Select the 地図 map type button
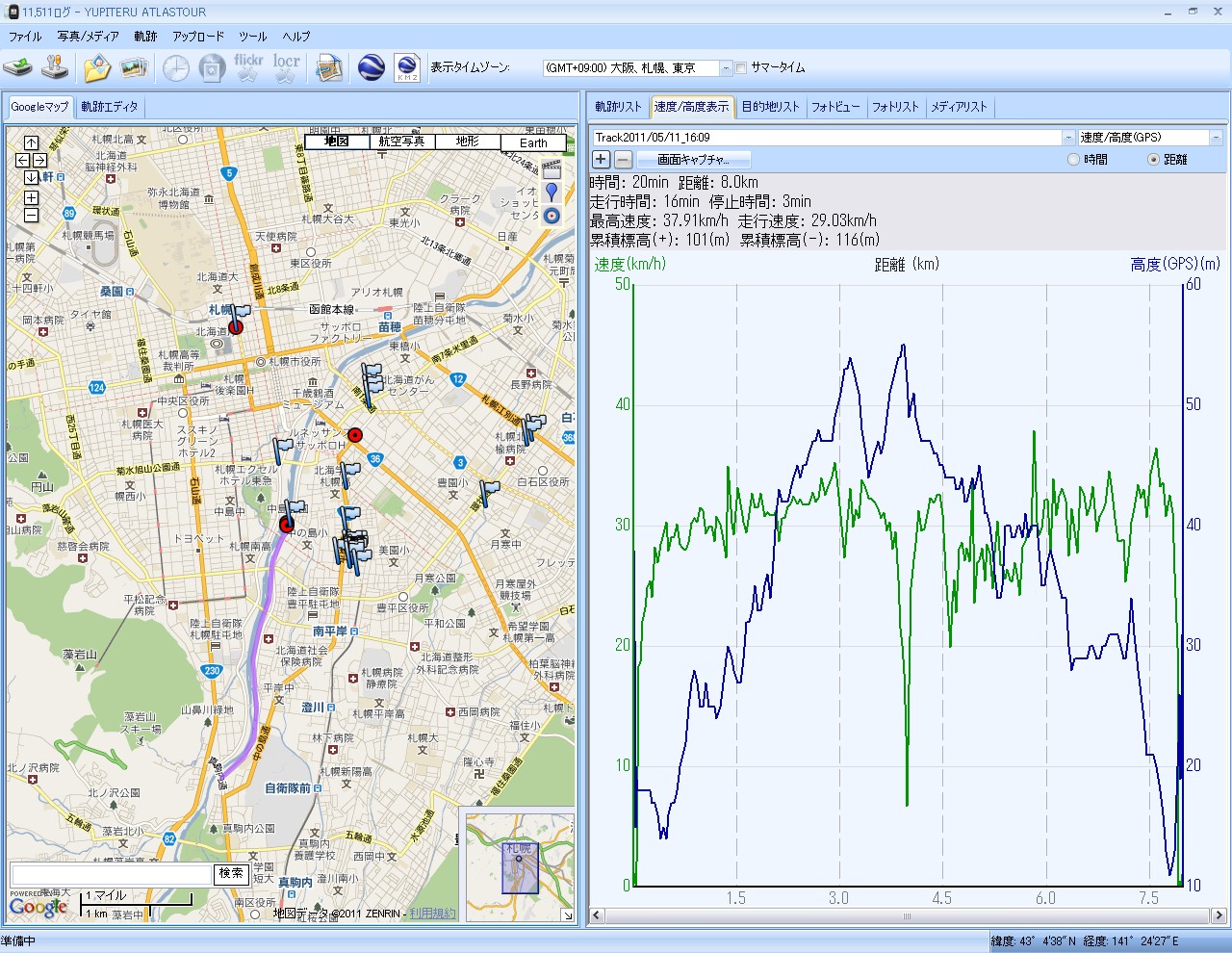Image resolution: width=1232 pixels, height=953 pixels. (x=336, y=142)
